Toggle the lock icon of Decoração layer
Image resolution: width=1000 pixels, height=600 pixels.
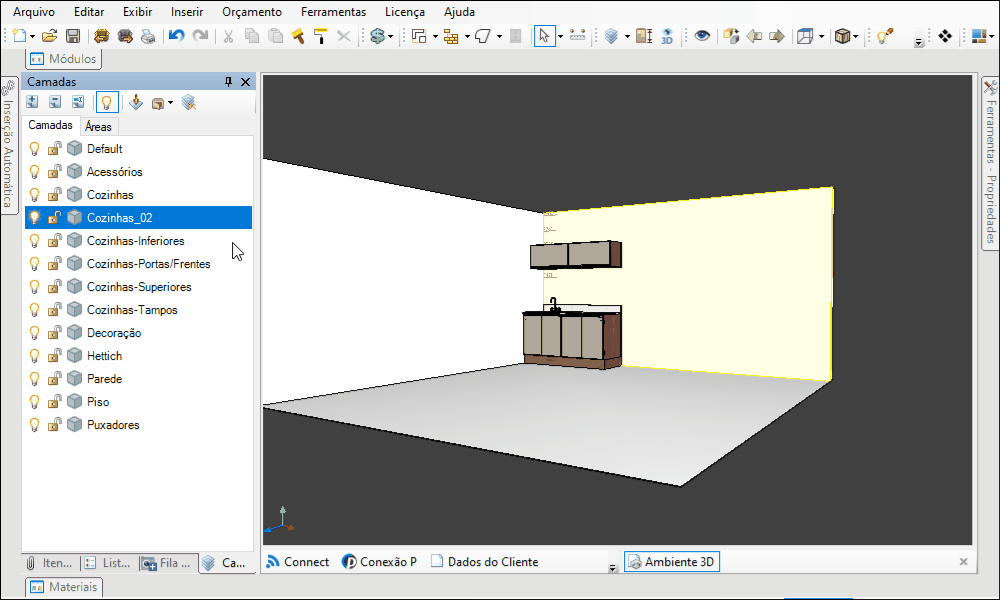[x=55, y=332]
